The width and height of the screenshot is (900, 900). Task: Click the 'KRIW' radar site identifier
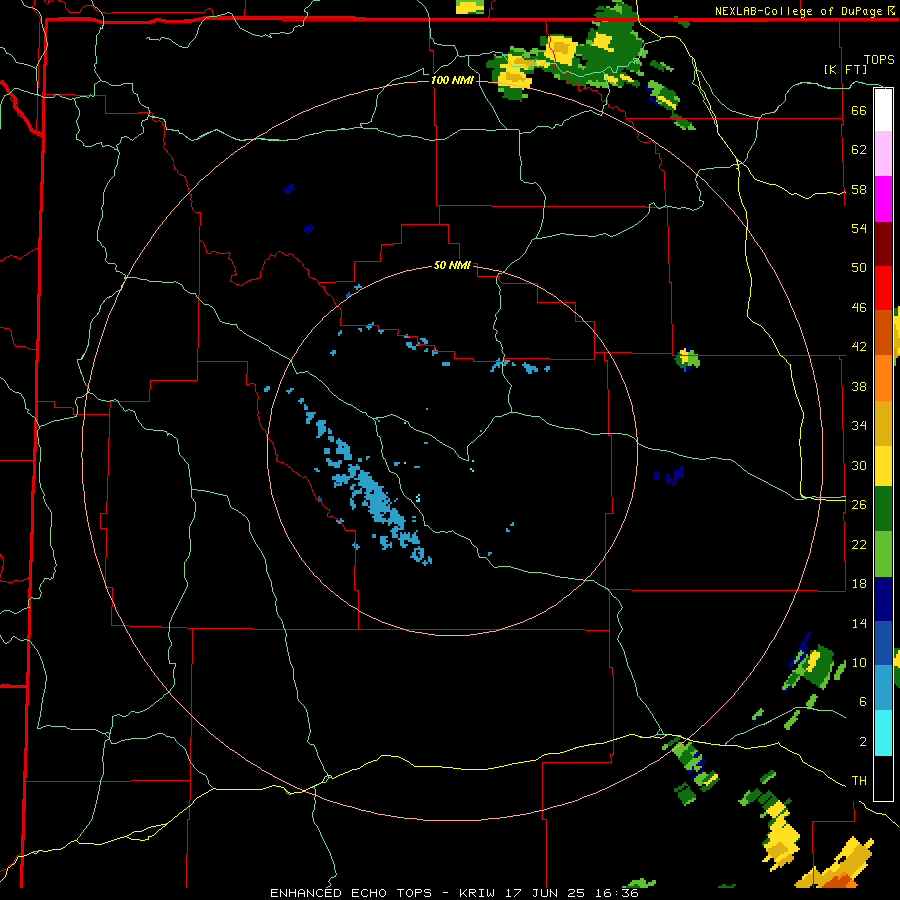pos(478,893)
